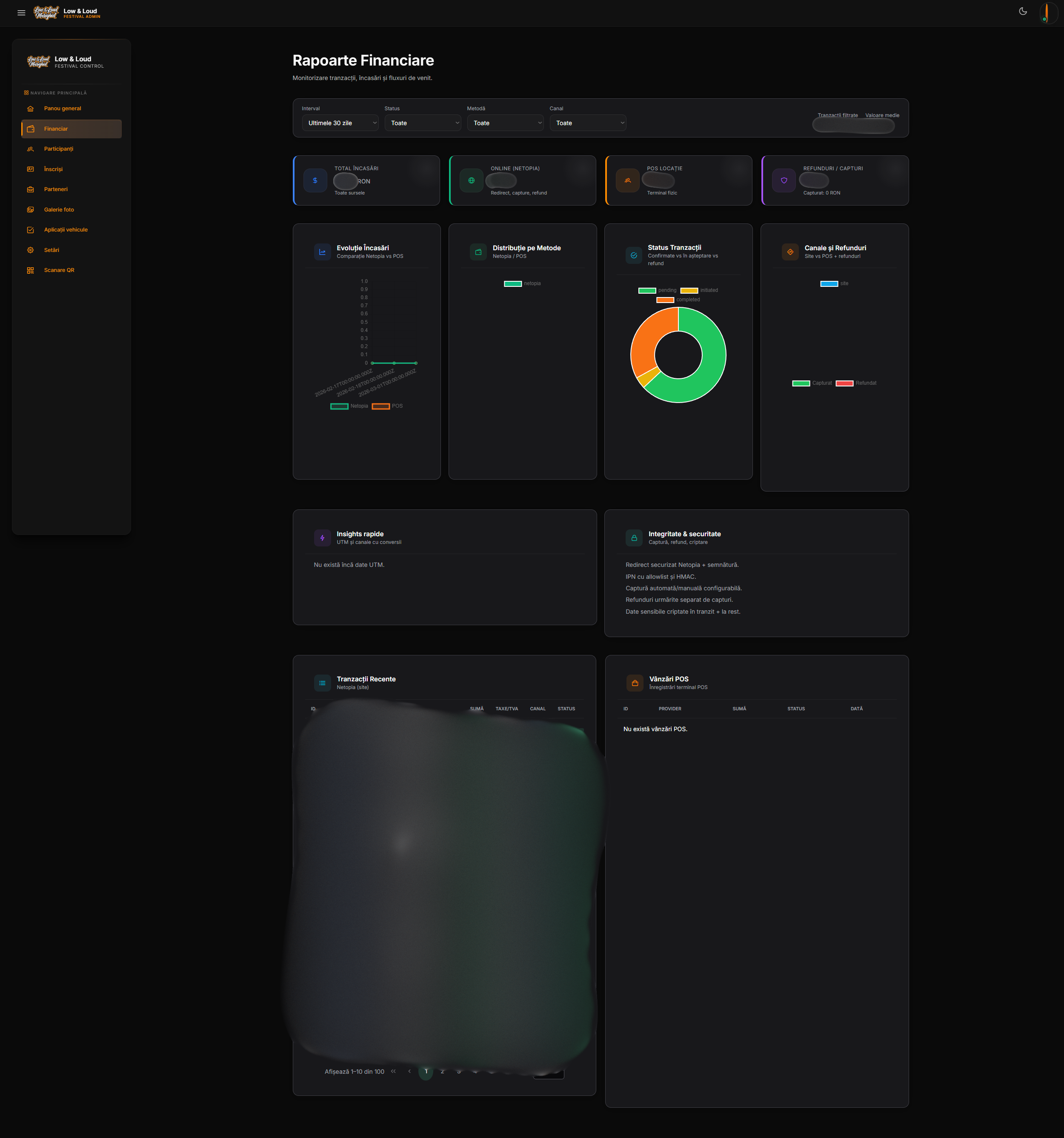Click 'Nu există vânzări POS.' message
The width and height of the screenshot is (1064, 1138).
pyautogui.click(x=655, y=729)
